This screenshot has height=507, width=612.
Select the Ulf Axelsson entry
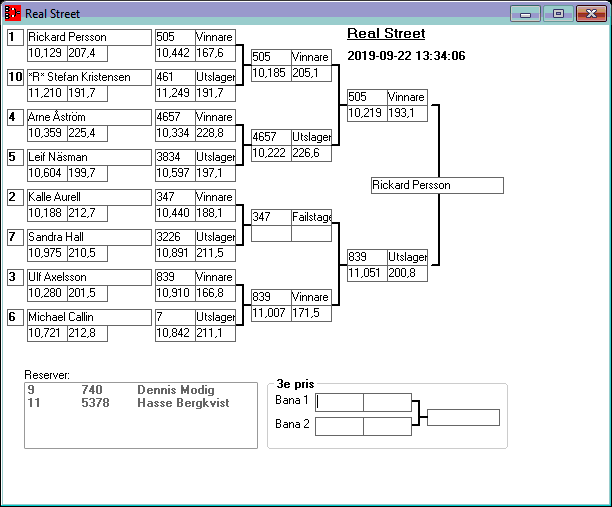tap(87, 277)
